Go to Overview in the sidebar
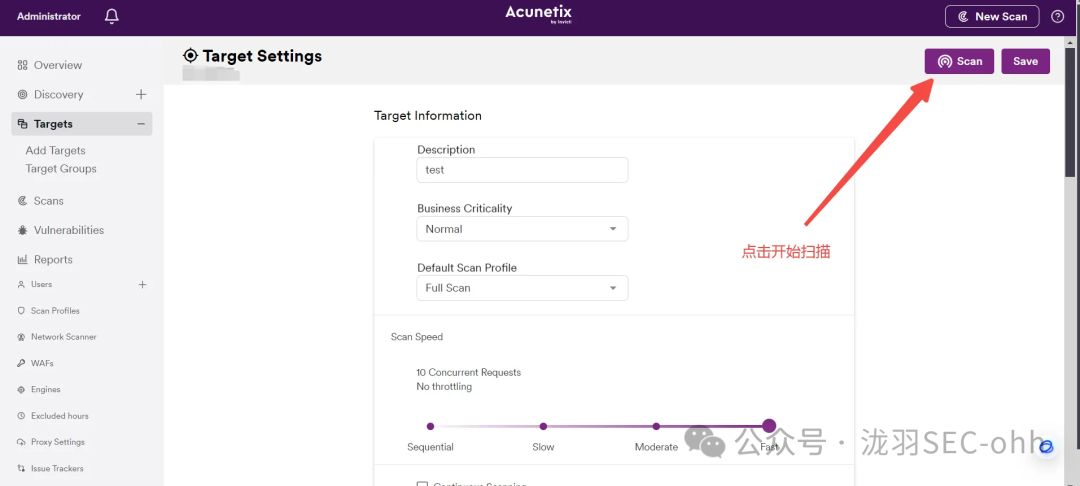 (58, 65)
